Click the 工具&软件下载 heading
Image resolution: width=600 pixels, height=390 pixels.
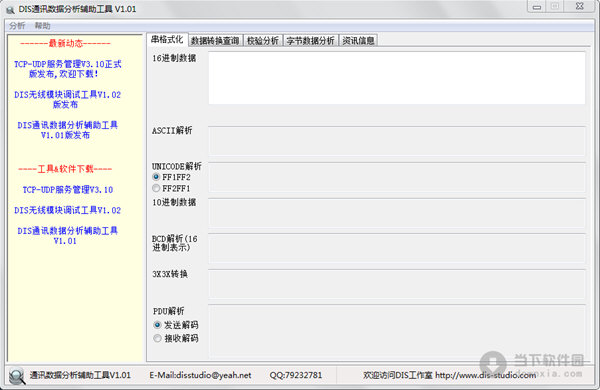tap(65, 169)
